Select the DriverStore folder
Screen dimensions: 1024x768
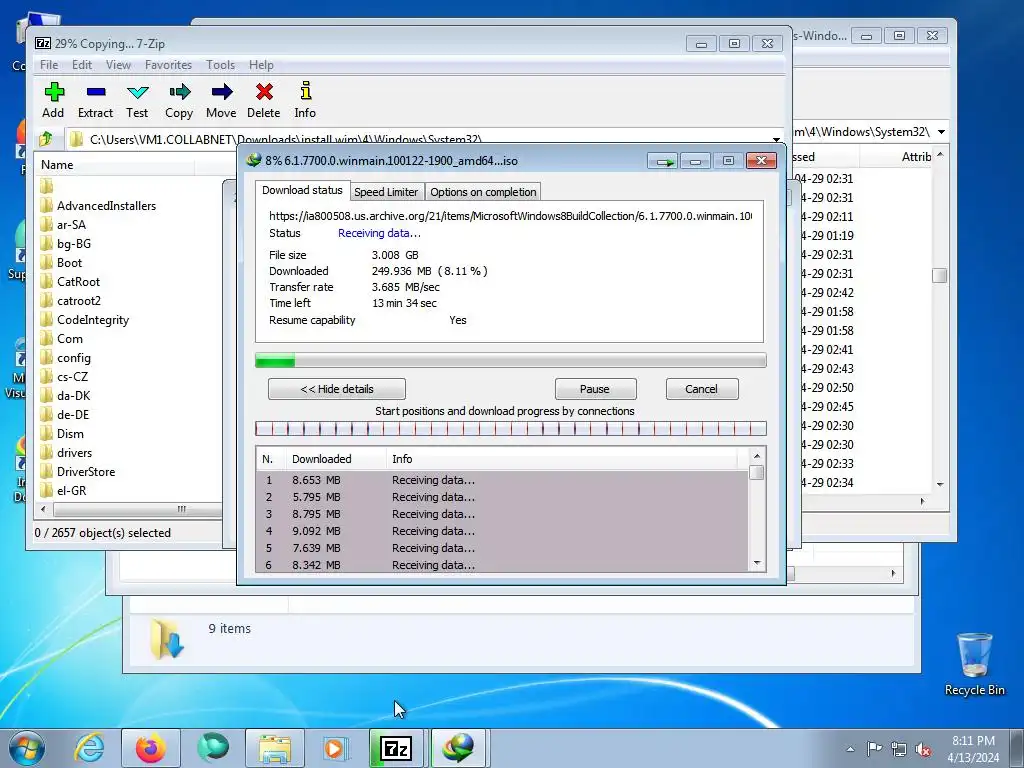(77, 472)
